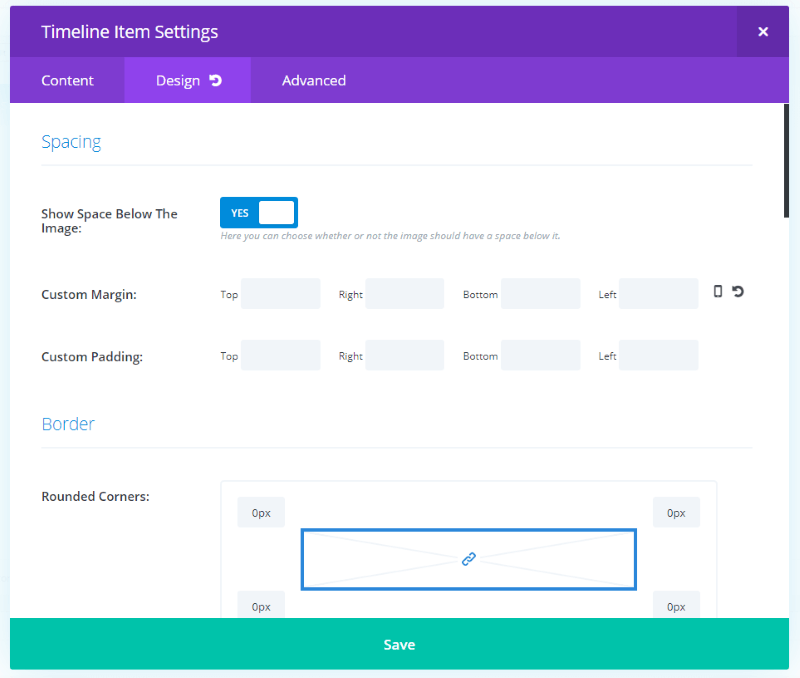Click the Show Space Below The Image label
This screenshot has height=678, width=800.
point(109,220)
